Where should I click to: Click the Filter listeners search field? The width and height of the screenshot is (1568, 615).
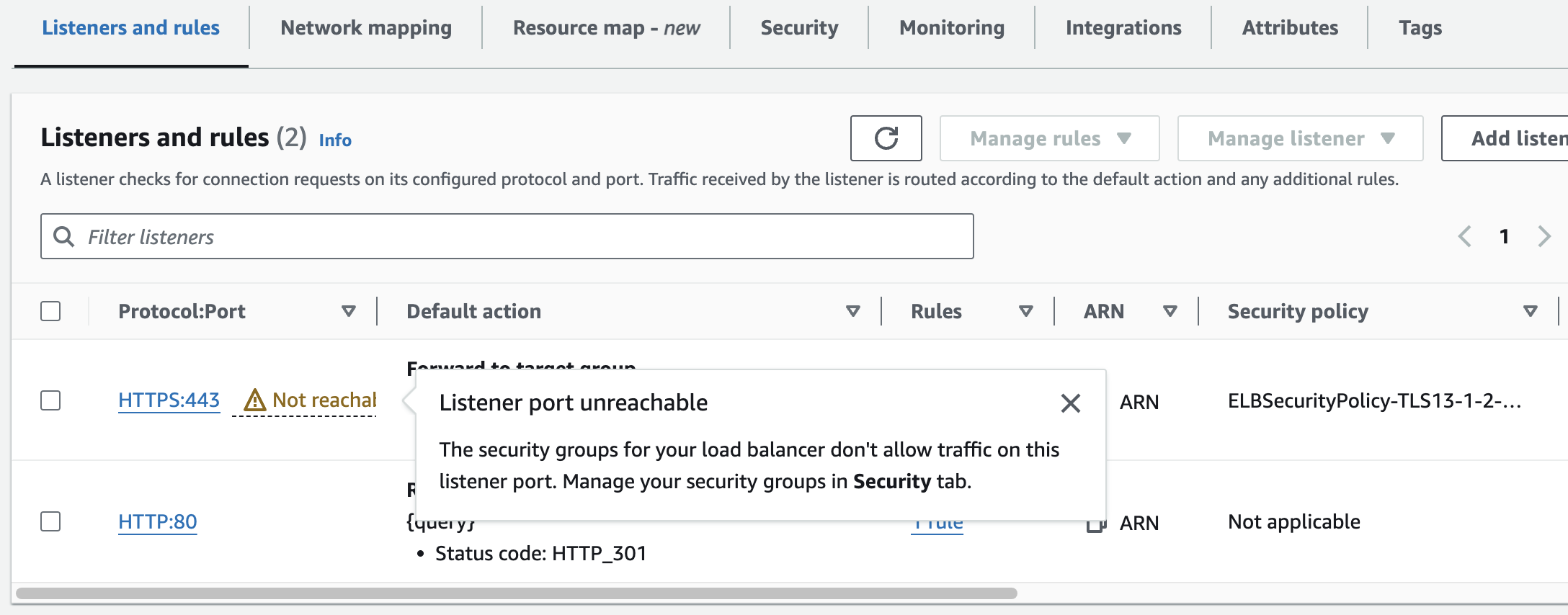[x=507, y=236]
